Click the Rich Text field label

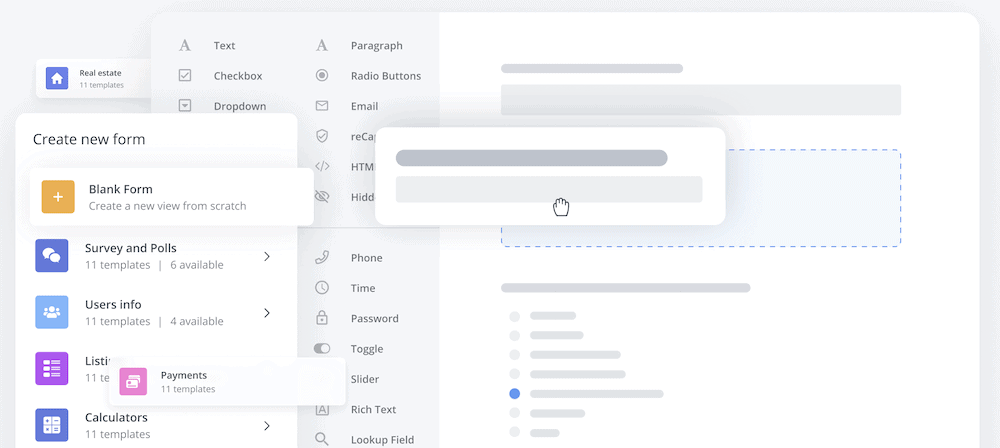coord(373,409)
